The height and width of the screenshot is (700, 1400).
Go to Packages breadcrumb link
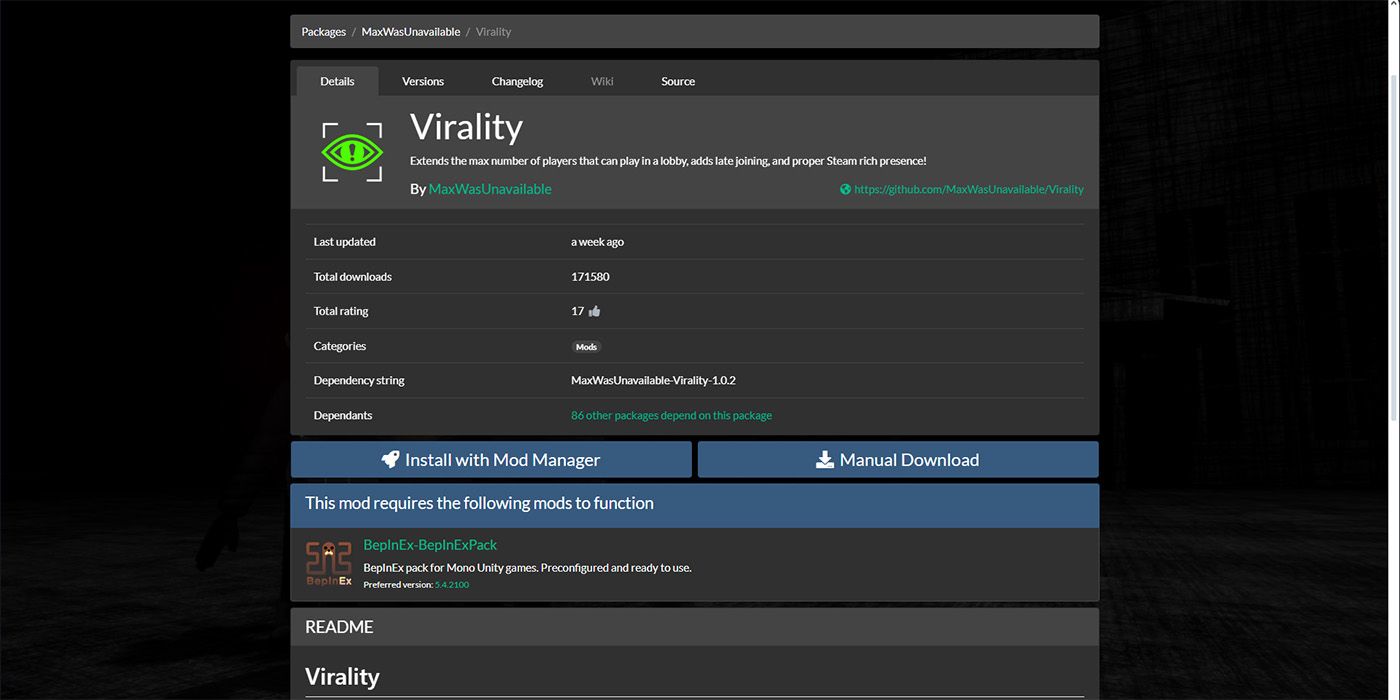click(324, 32)
